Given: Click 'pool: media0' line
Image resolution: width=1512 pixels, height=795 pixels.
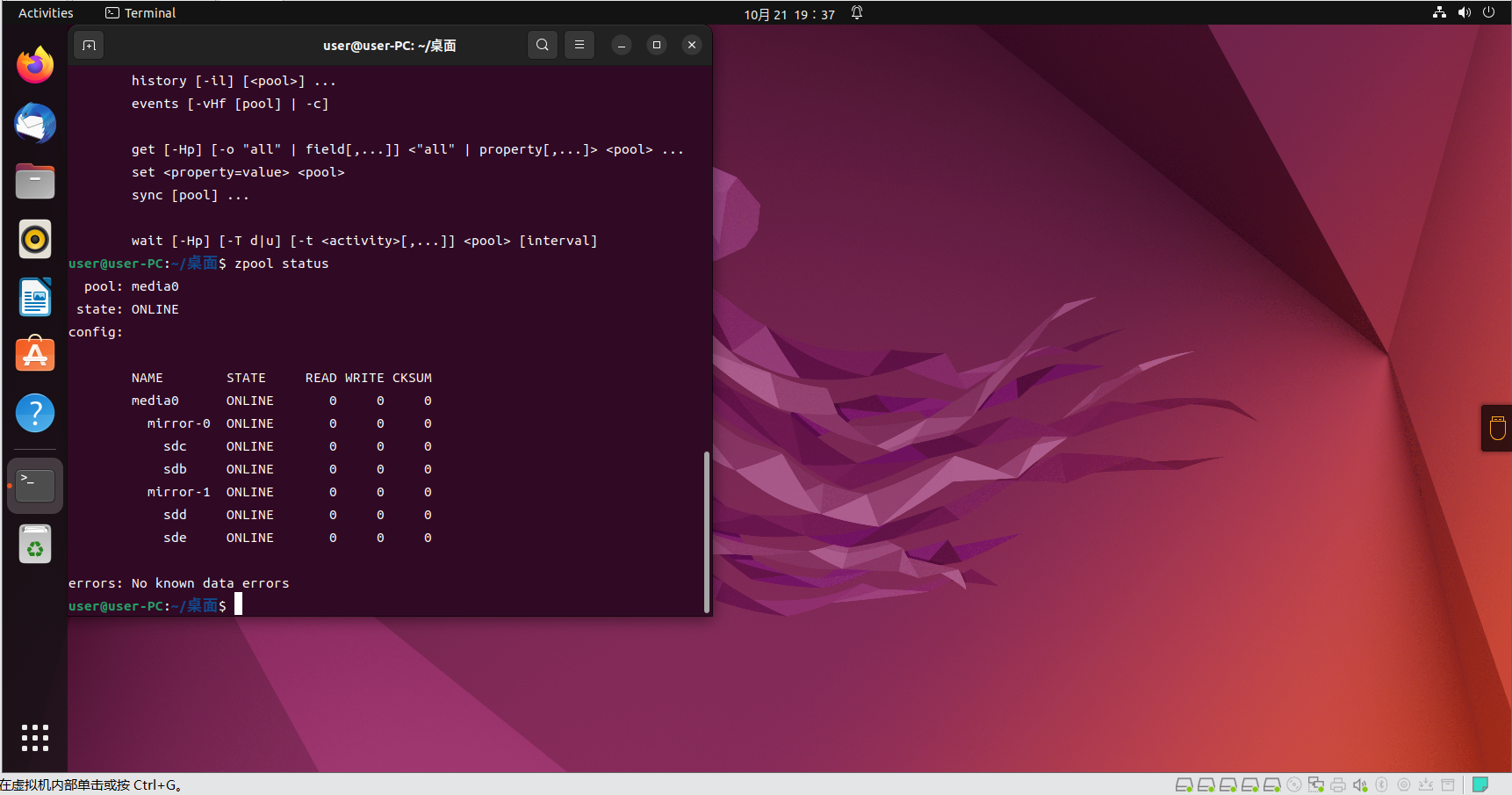Looking at the screenshot, I should [131, 286].
